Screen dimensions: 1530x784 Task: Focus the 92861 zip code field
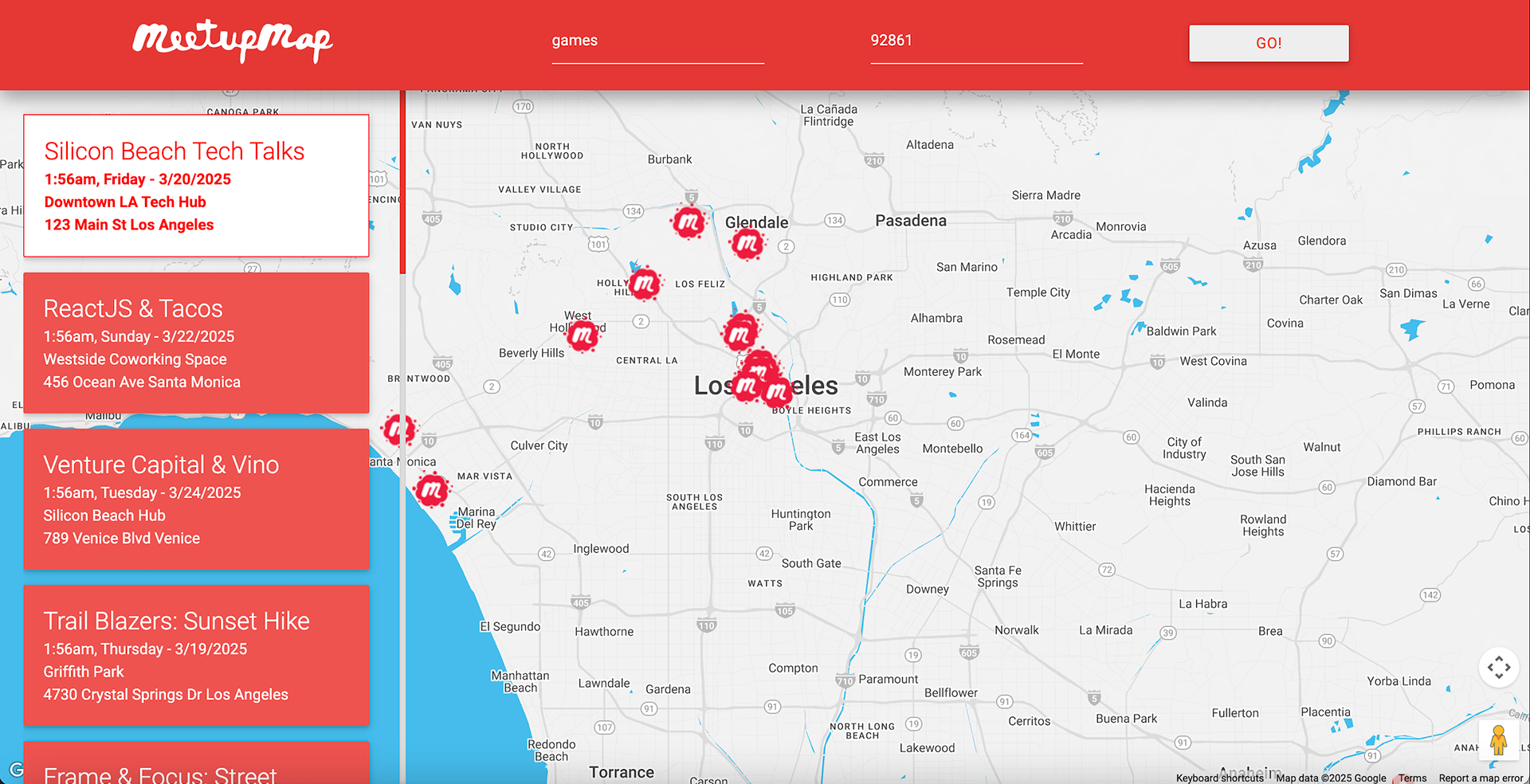coord(976,41)
